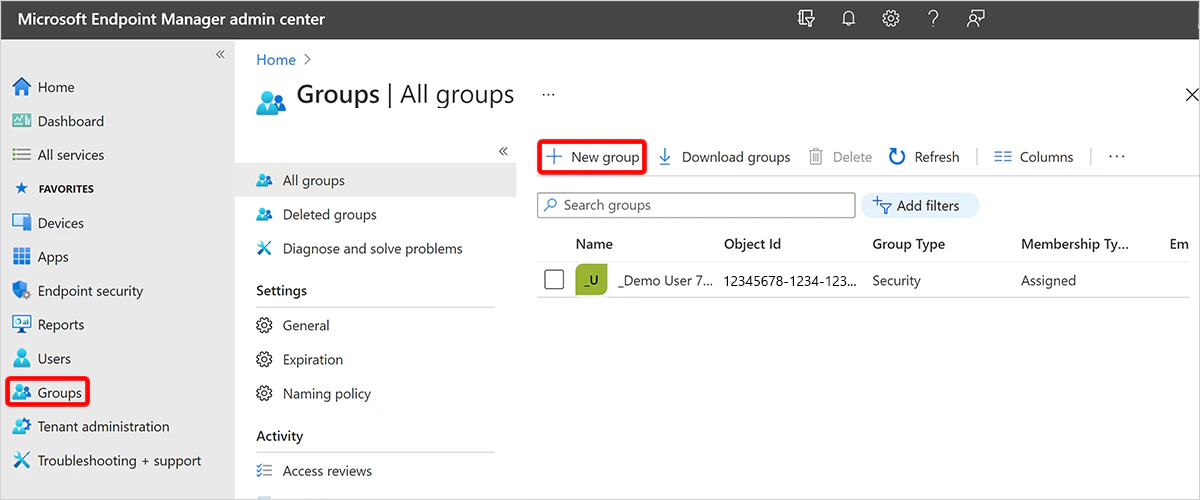Tick the _Demo User group checkbox
The width and height of the screenshot is (1200, 500).
(x=554, y=280)
